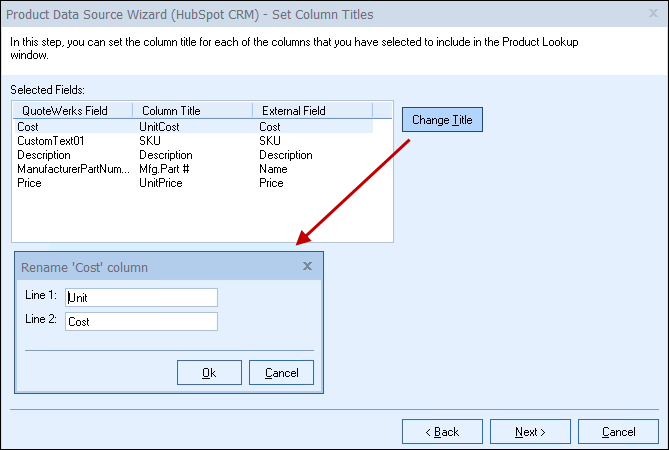669x450 pixels.
Task: Cancel the Product Data Source Wizard
Action: 618,432
